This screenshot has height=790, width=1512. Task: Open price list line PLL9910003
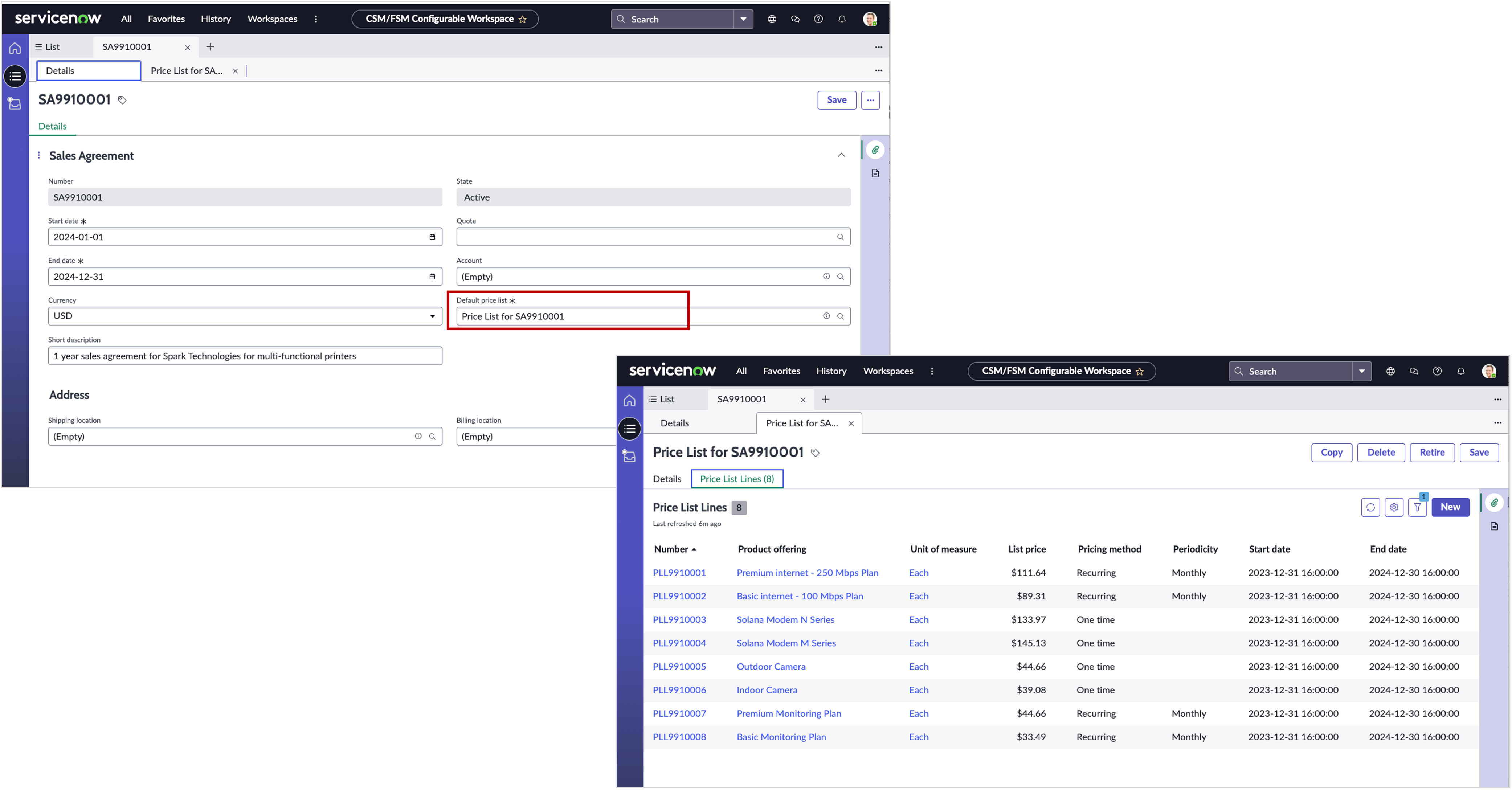click(x=679, y=620)
